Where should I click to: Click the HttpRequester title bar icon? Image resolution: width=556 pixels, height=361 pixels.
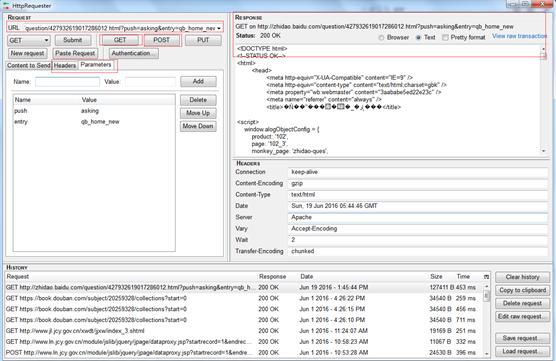pyautogui.click(x=6, y=5)
